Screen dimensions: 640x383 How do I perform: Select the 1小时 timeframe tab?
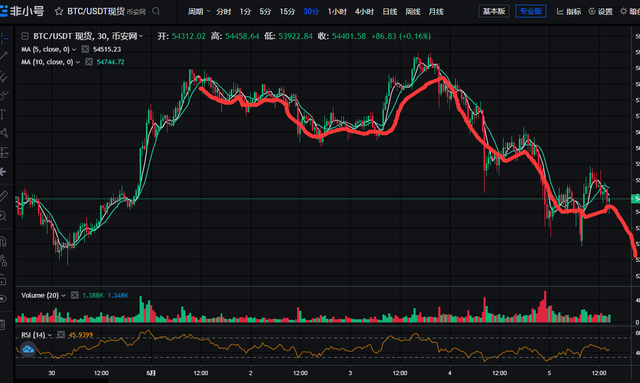click(x=337, y=11)
